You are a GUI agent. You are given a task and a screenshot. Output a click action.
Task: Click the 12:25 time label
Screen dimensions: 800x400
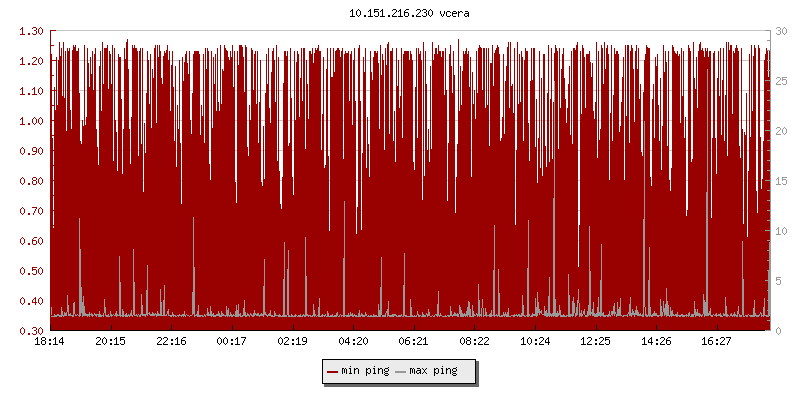(596, 342)
